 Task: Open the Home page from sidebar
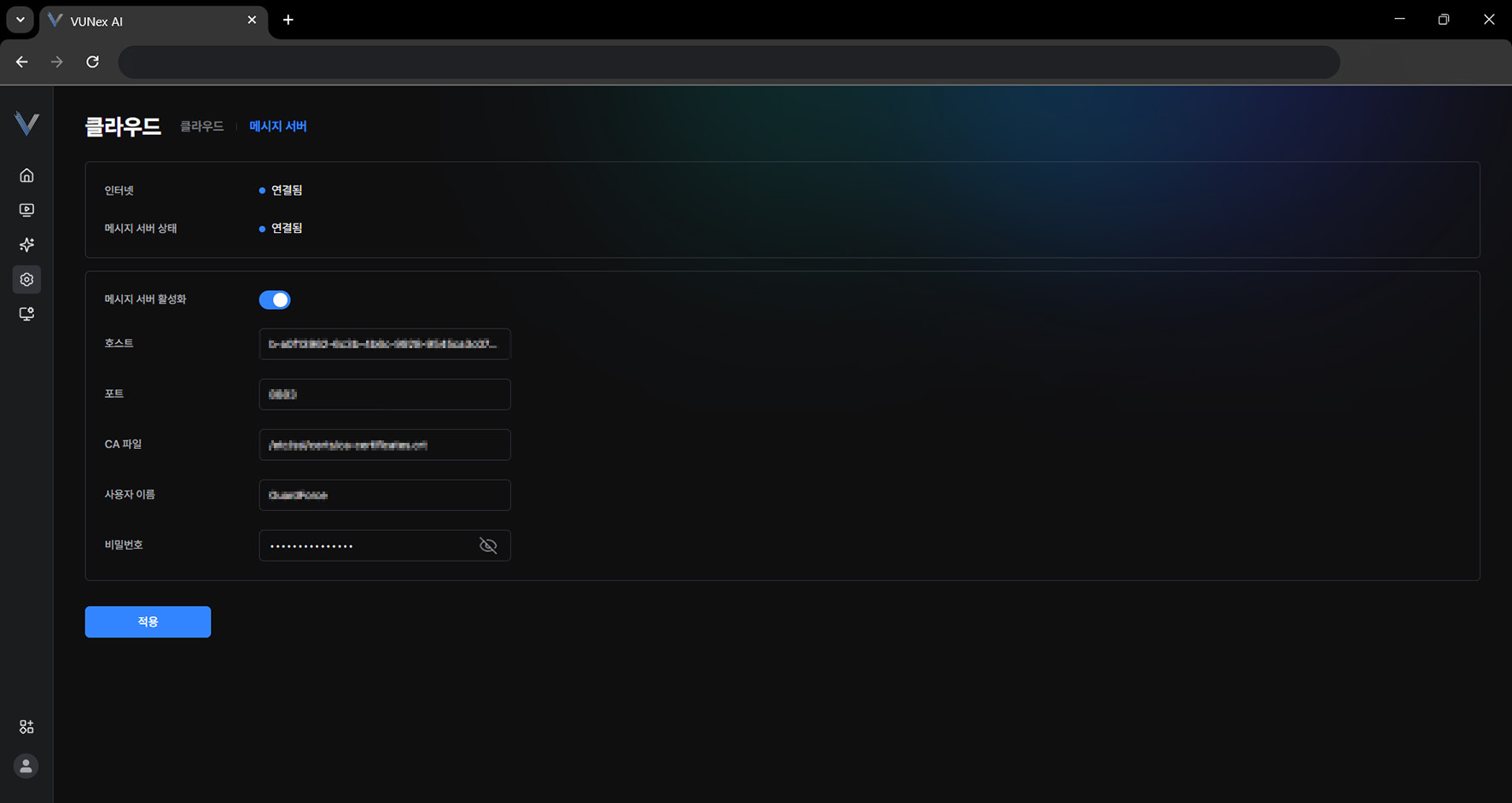[26, 175]
